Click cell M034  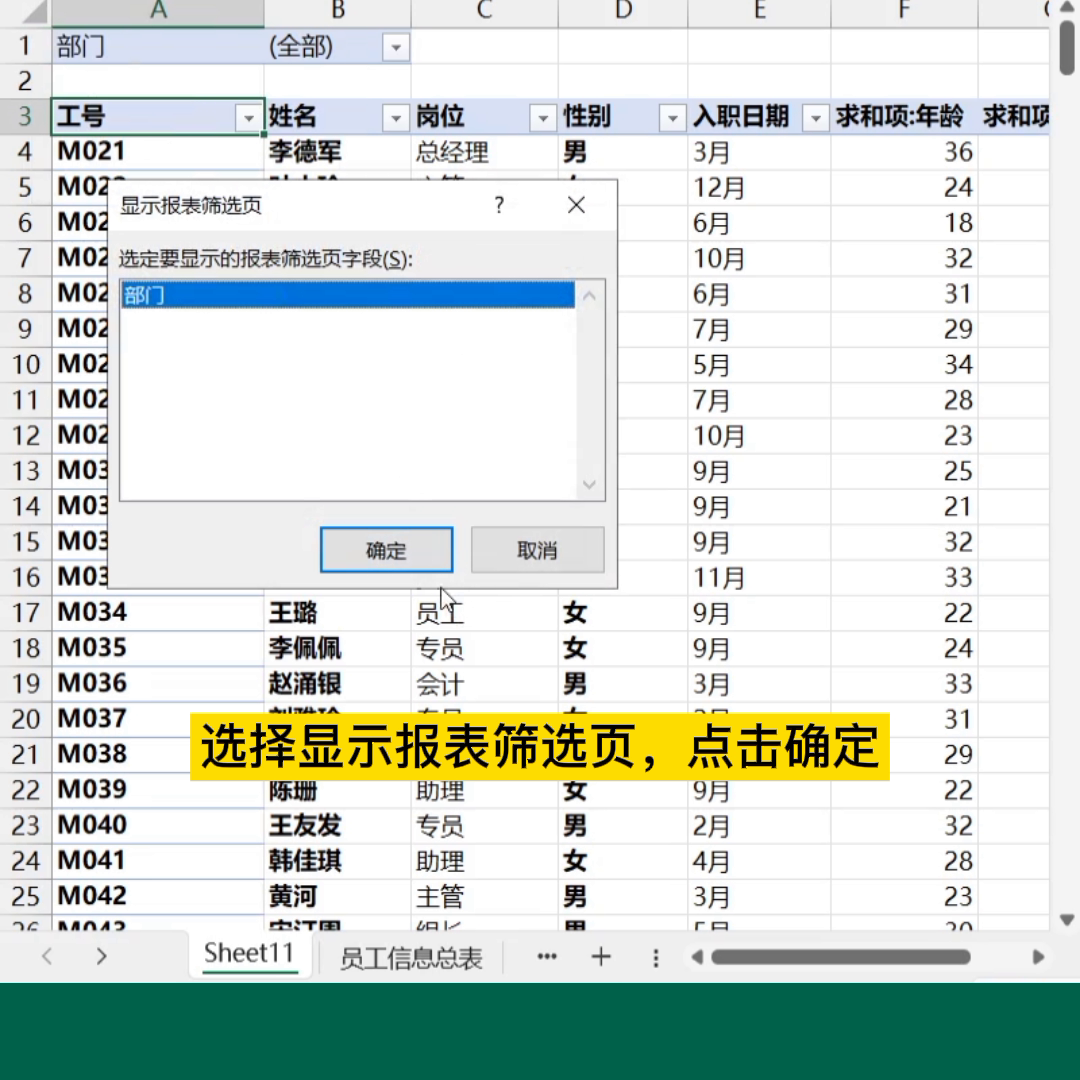tap(158, 612)
